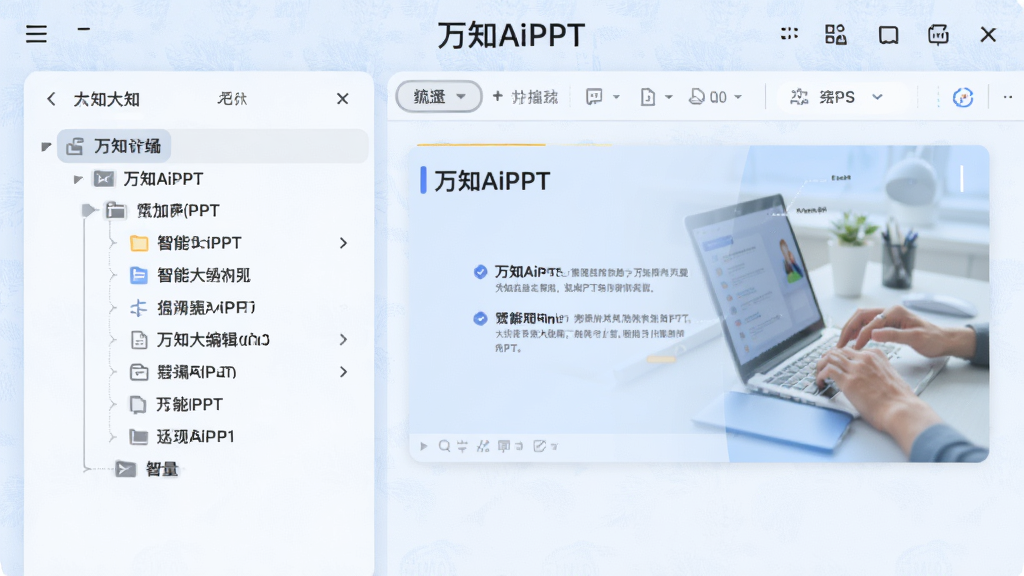Image resolution: width=1024 pixels, height=576 pixels.
Task: Go back using the side panel chevron
Action: pyautogui.click(x=51, y=99)
